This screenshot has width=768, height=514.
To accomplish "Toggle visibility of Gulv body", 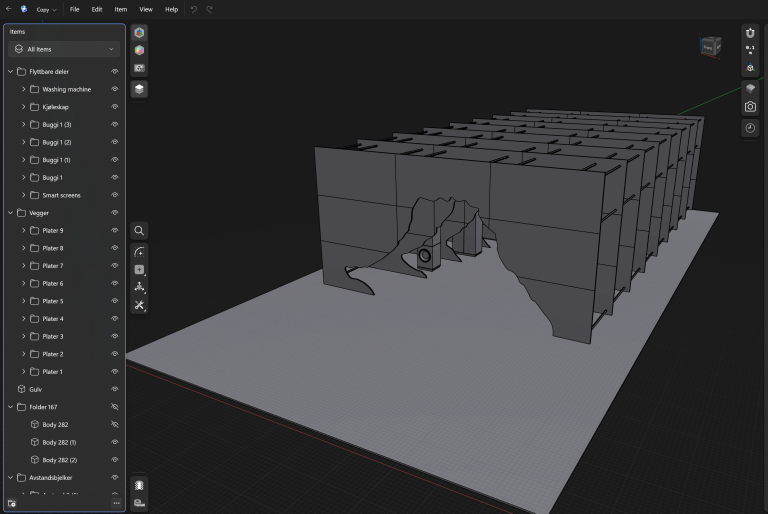I will [115, 389].
